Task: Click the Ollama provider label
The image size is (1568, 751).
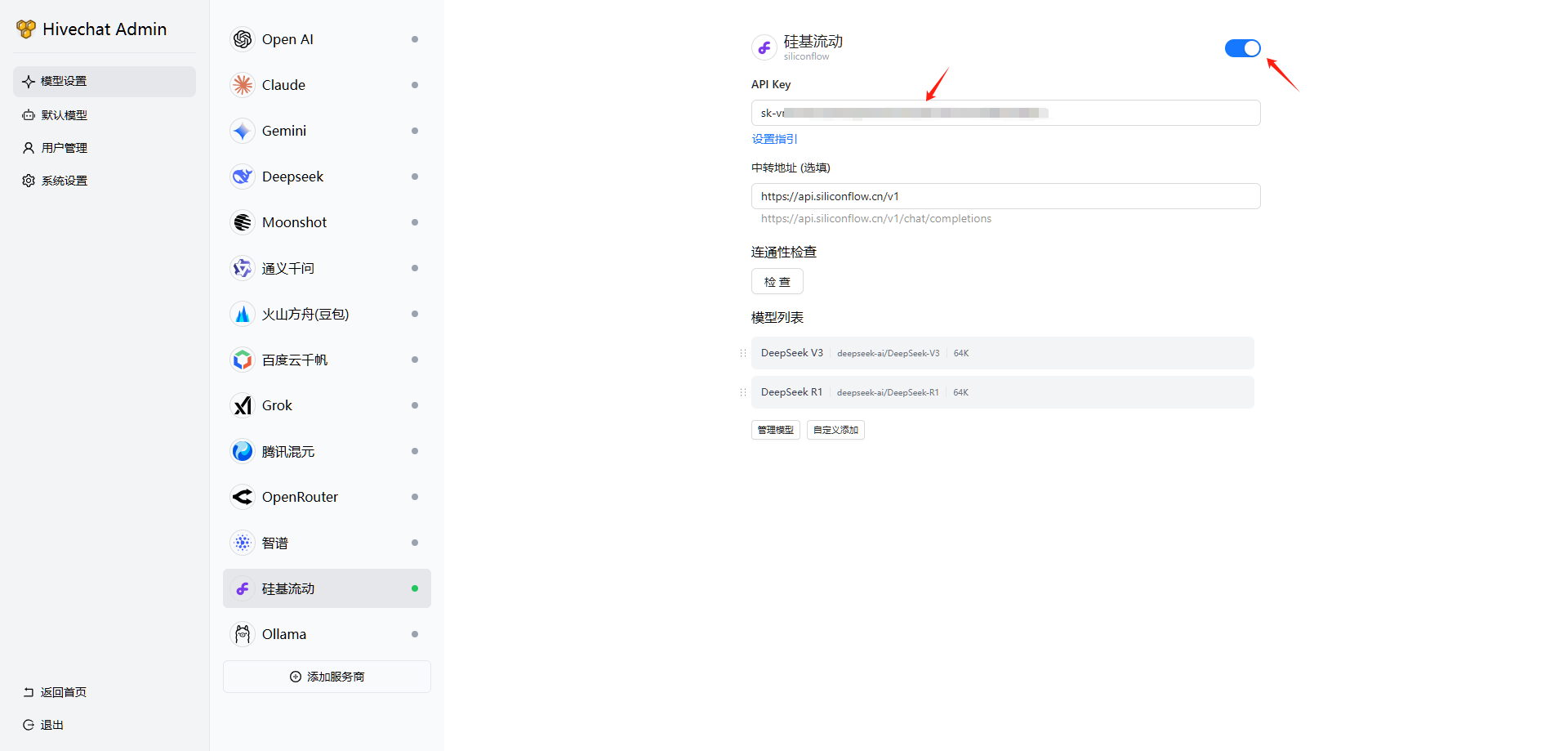Action: tap(284, 634)
